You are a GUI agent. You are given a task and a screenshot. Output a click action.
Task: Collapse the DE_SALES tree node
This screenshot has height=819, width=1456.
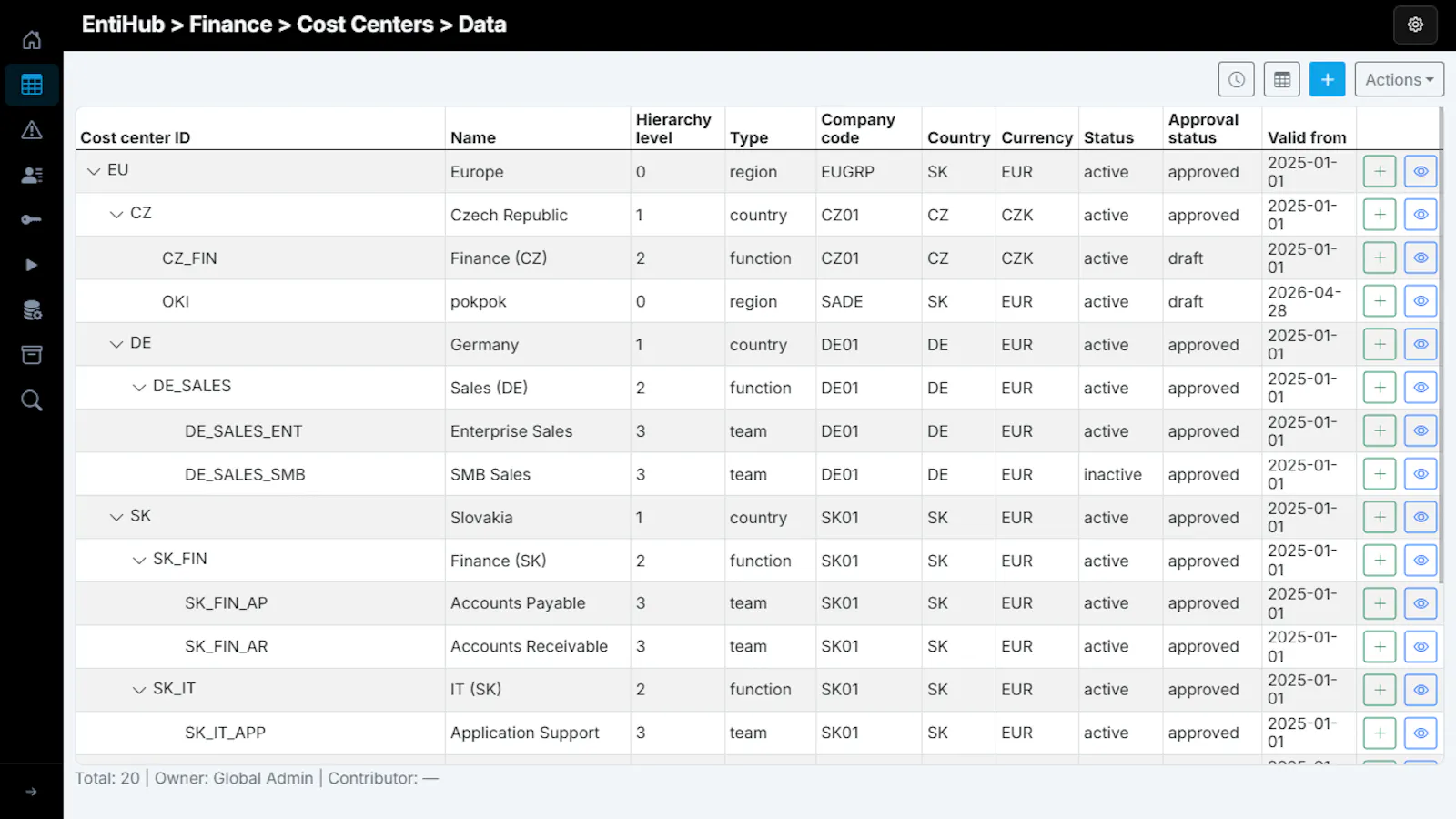tap(139, 388)
